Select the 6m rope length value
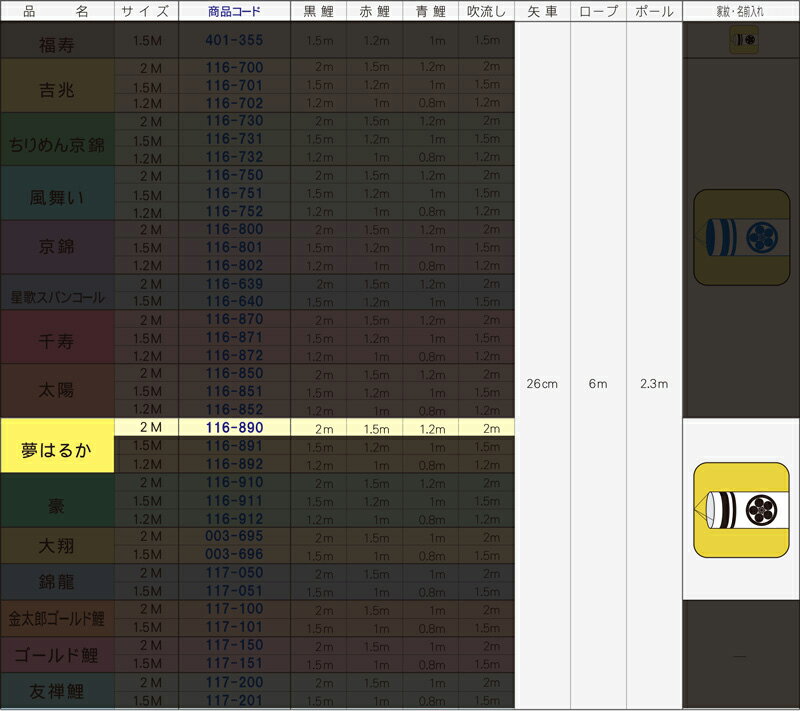This screenshot has height=711, width=800. (x=598, y=384)
